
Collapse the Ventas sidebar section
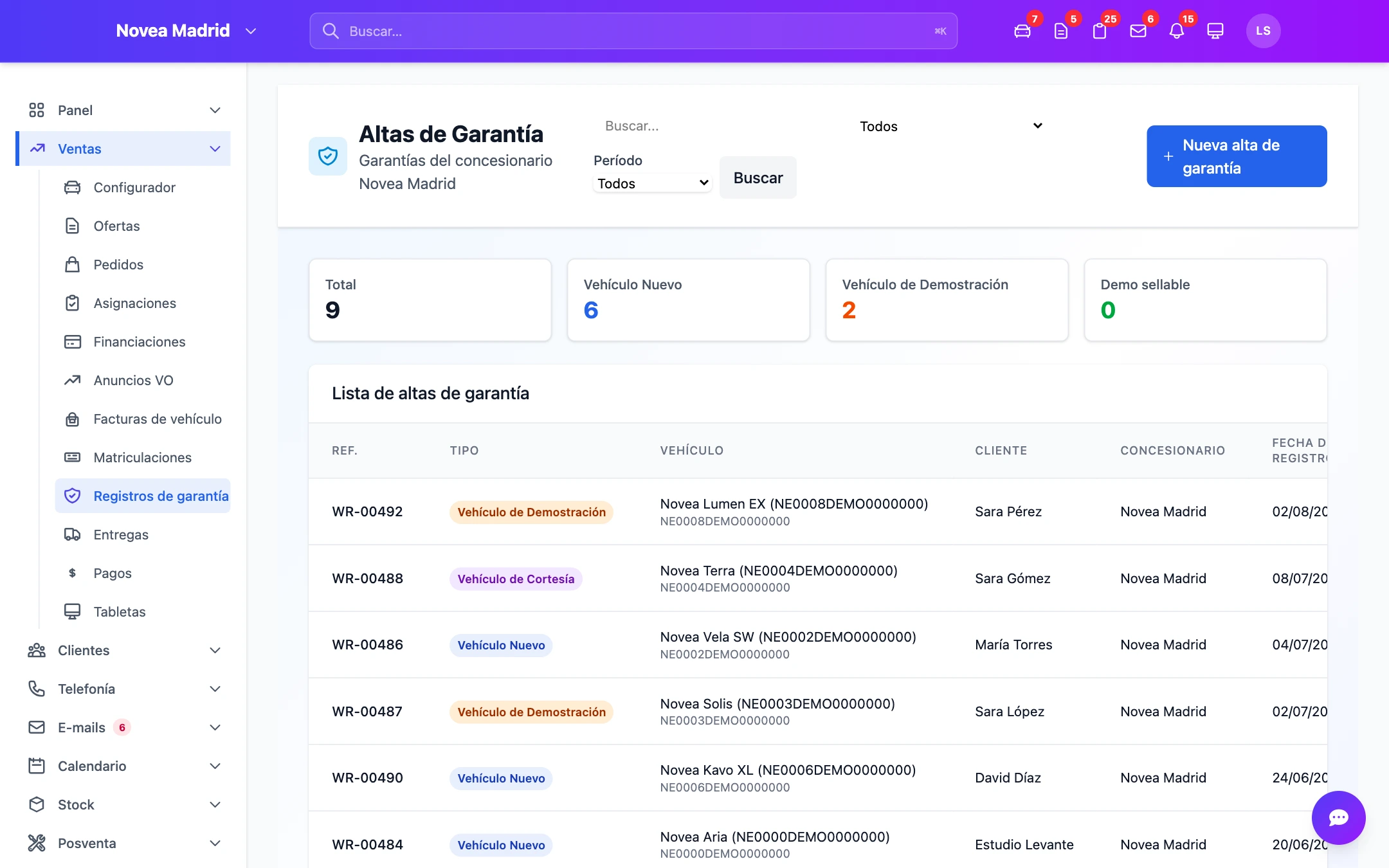215,149
